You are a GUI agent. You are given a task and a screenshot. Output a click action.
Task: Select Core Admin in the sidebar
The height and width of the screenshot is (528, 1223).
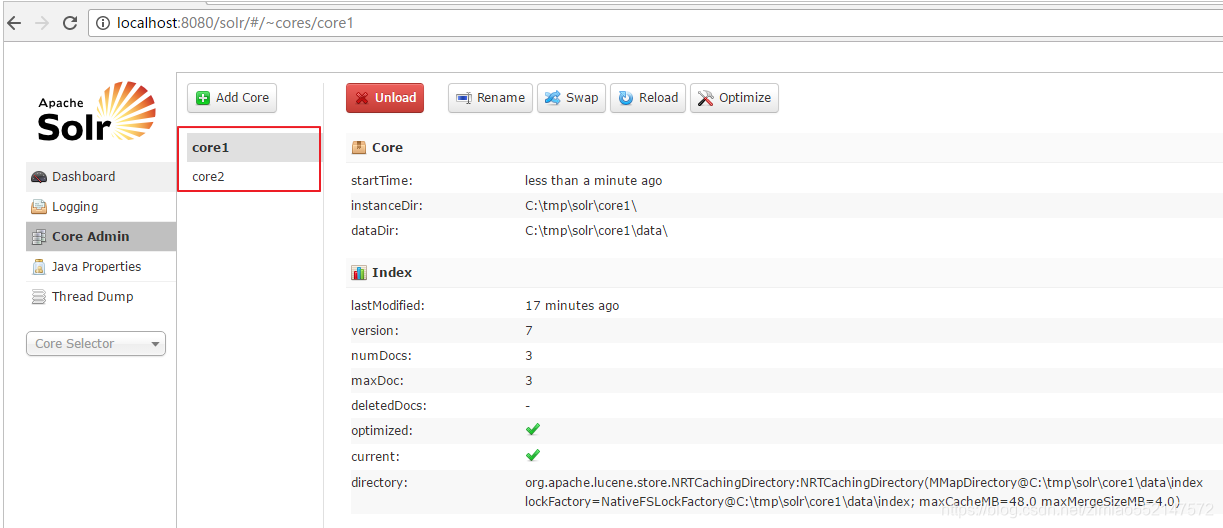pyautogui.click(x=100, y=236)
